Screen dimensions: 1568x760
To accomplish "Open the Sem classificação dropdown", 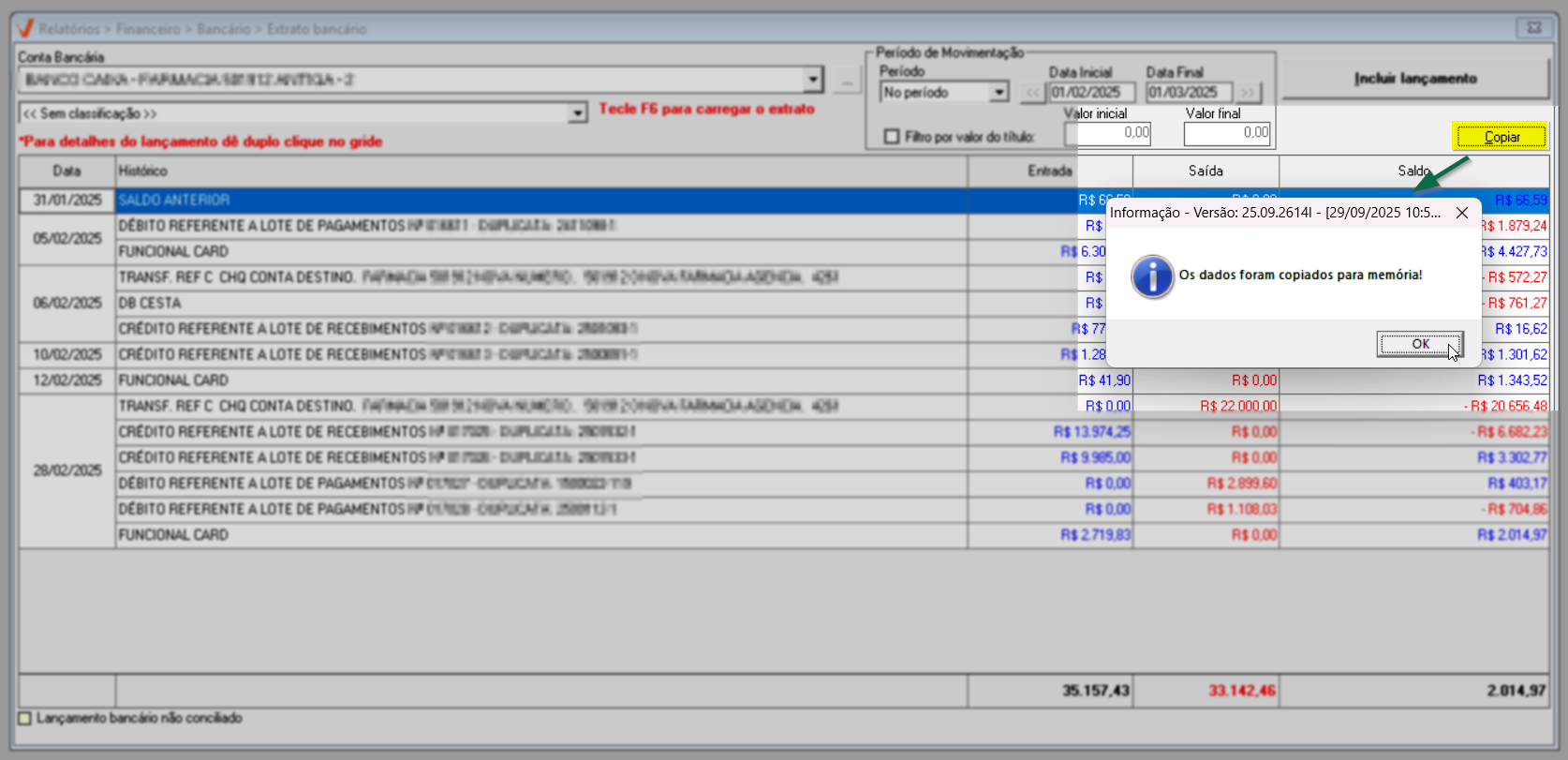I will coord(577,113).
